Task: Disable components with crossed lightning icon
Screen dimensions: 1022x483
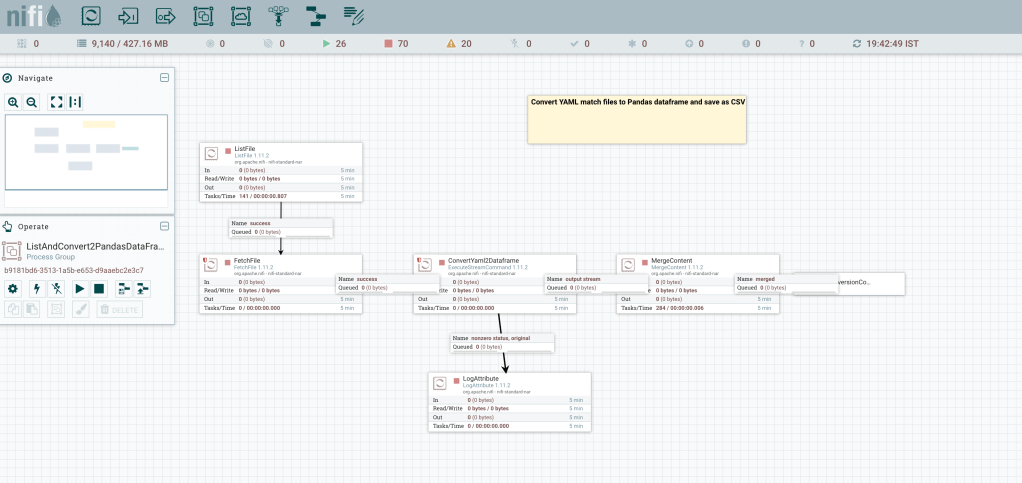Action: pos(57,289)
